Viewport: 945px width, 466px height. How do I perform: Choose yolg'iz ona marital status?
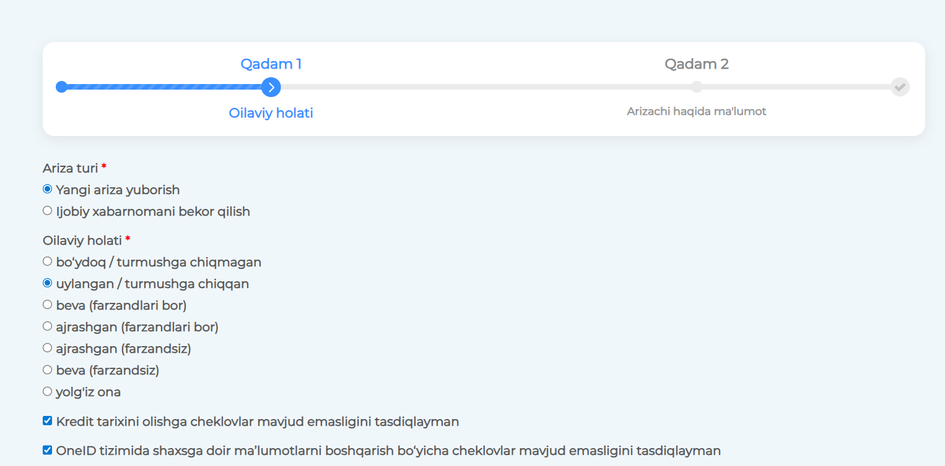[47, 391]
